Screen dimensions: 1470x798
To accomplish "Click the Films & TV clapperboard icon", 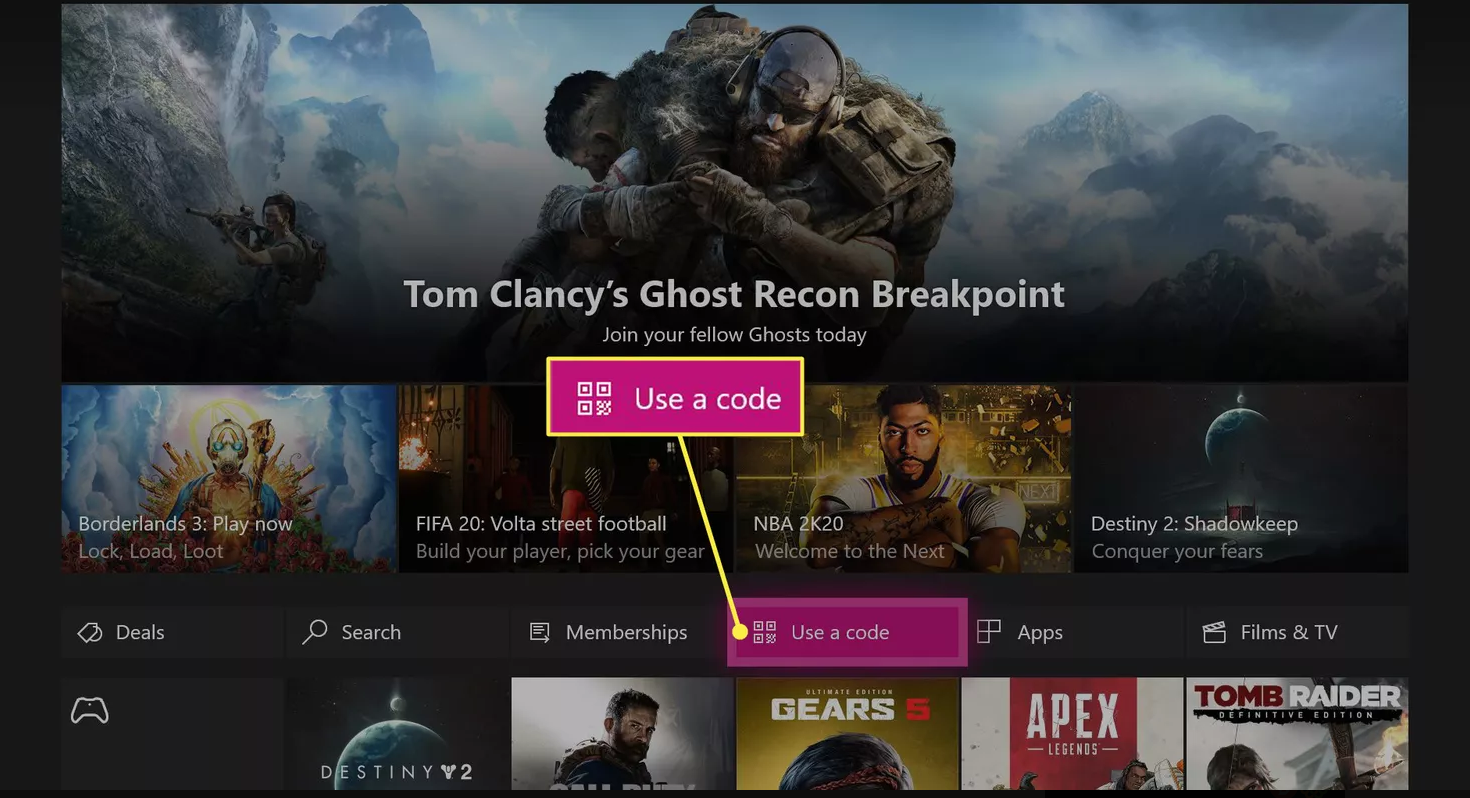I will (1214, 632).
